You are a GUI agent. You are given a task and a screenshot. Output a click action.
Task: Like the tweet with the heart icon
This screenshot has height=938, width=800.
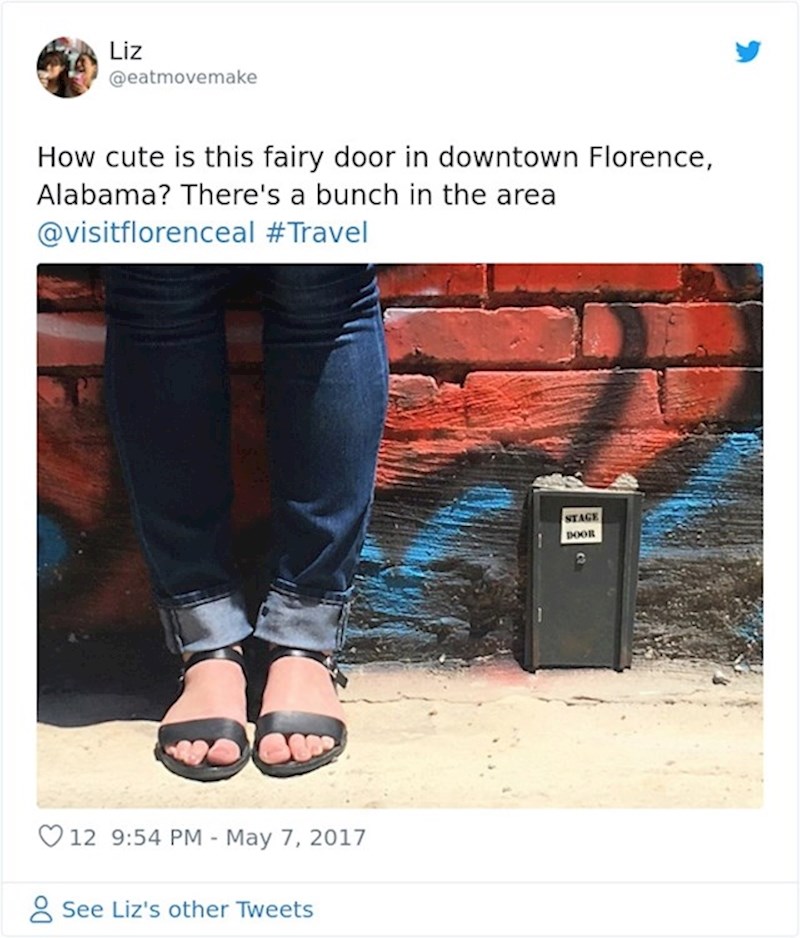51,836
